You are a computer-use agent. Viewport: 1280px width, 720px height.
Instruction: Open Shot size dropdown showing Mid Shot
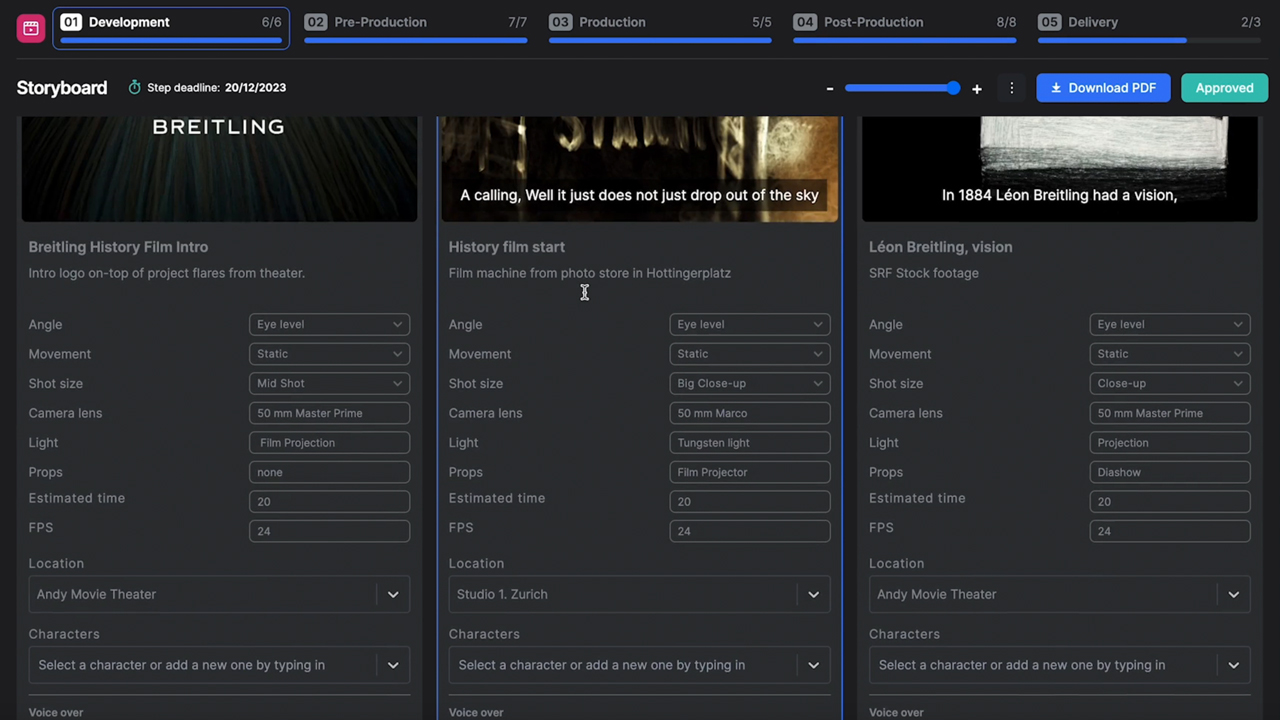click(x=329, y=383)
